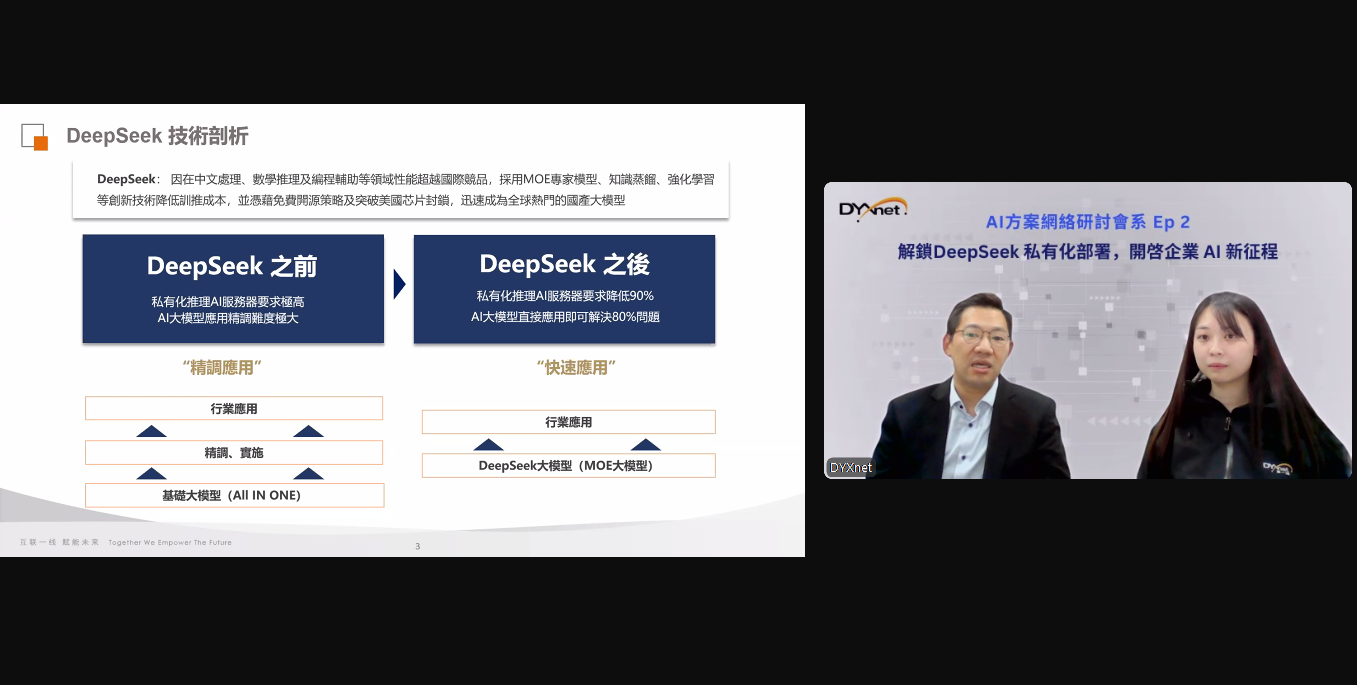Click the arrow between 之前 and 之後 boxes
Viewport: 1357px width, 685px height.
[399, 284]
